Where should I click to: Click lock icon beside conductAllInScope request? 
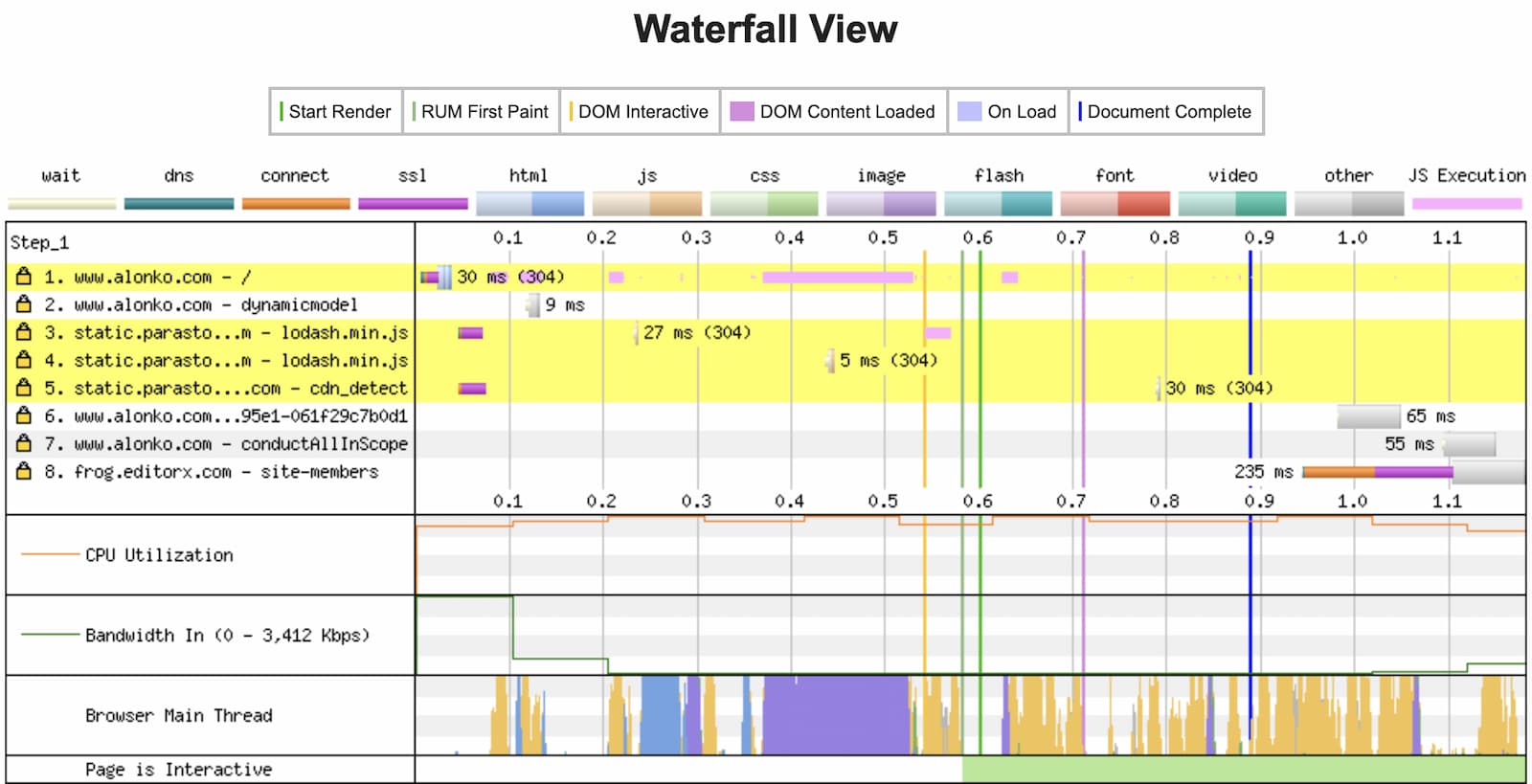point(24,443)
